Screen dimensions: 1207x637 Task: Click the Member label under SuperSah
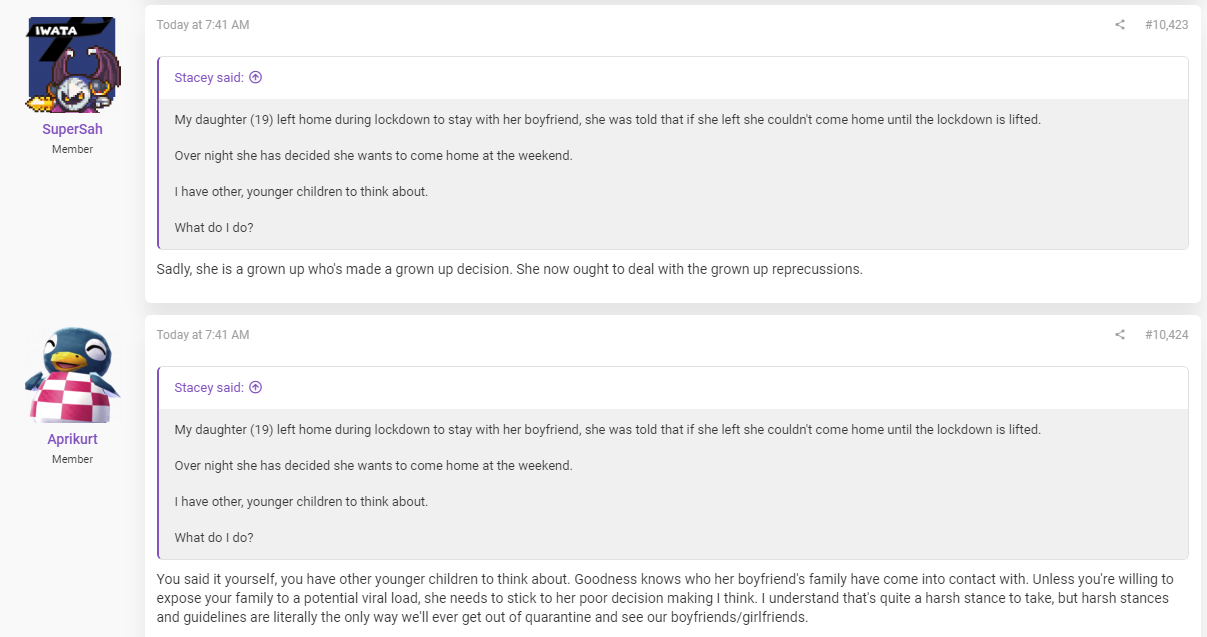72,149
